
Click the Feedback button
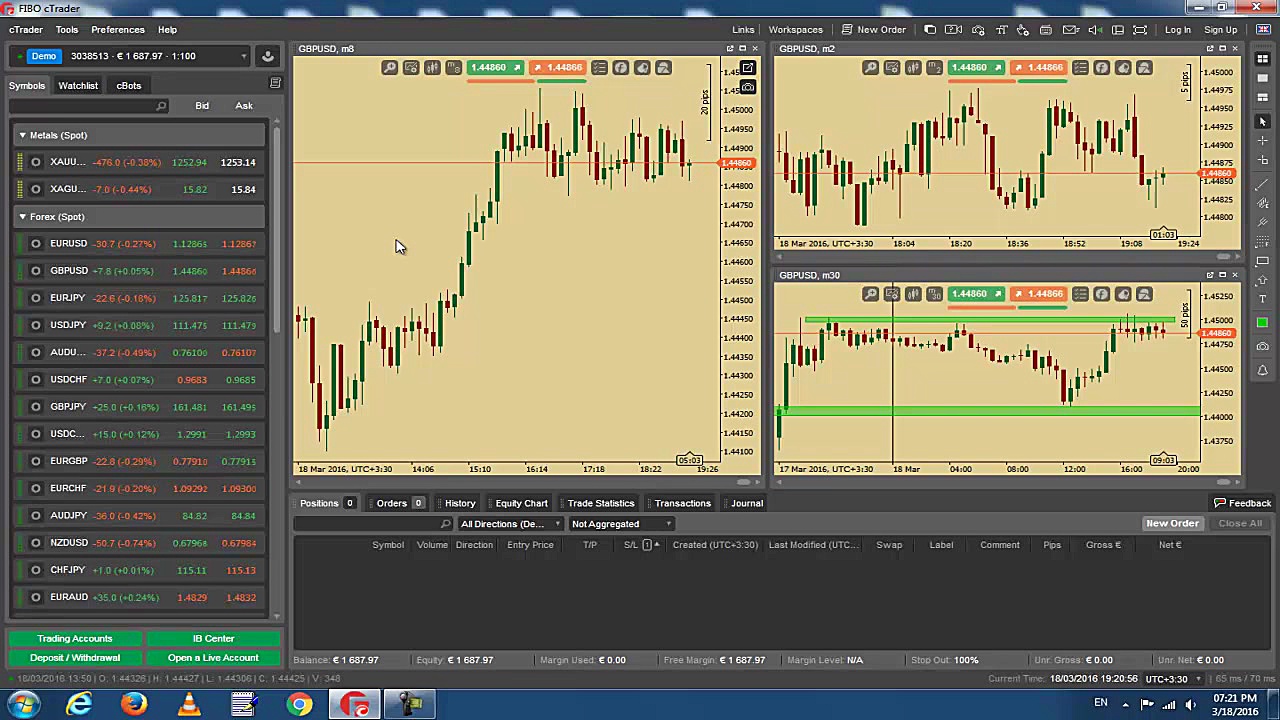tap(1242, 503)
